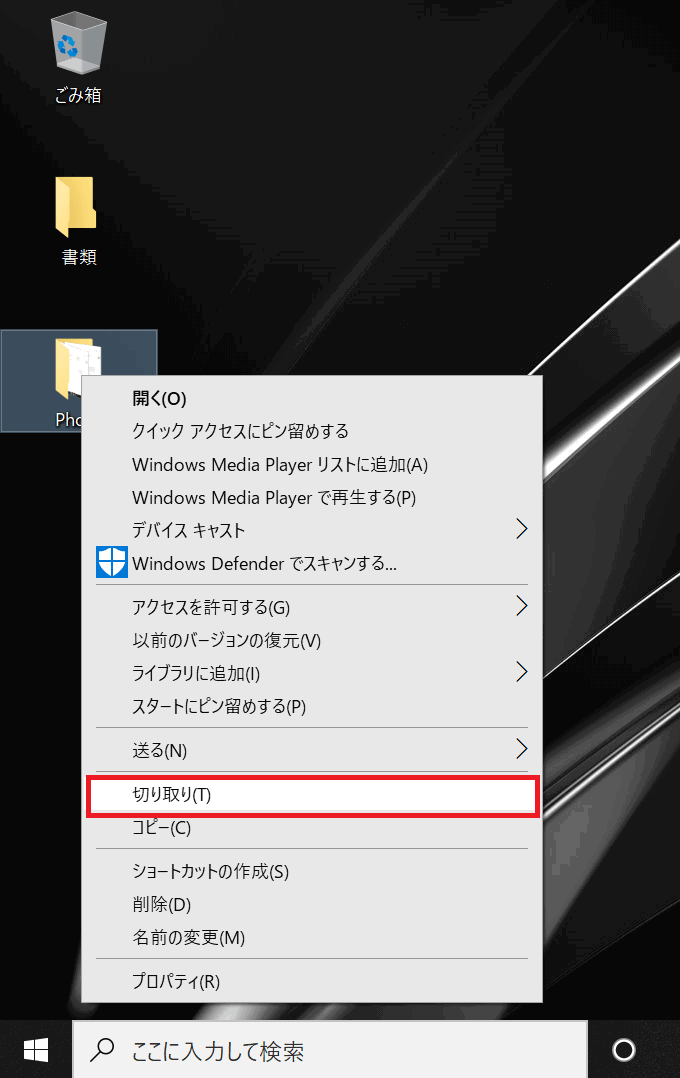Select 削除(D) to delete the folder
The height and width of the screenshot is (1078, 680).
pyautogui.click(x=312, y=904)
